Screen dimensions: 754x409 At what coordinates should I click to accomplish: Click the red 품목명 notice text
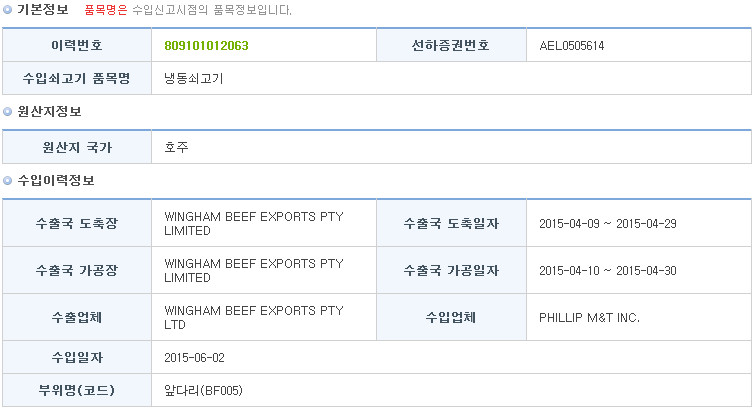106,10
